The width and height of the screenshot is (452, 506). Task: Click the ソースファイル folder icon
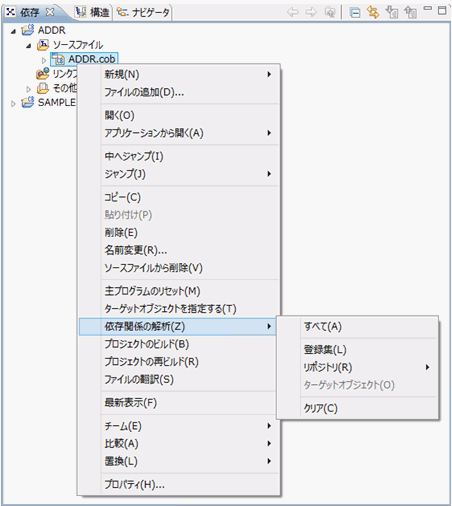[x=43, y=45]
